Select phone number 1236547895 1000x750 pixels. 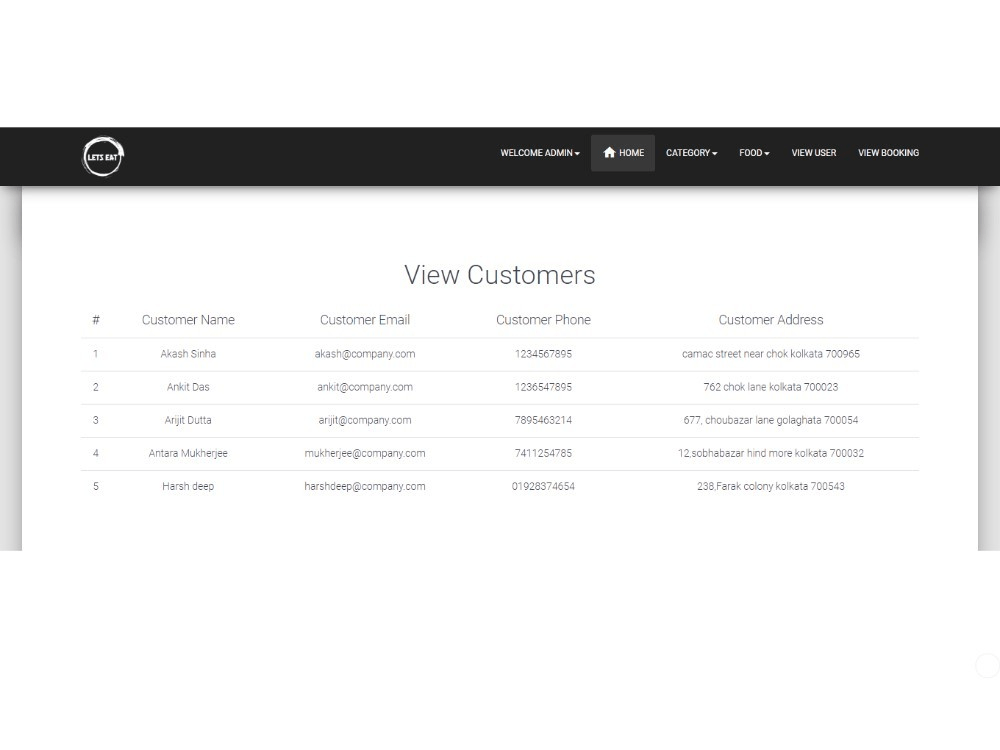(543, 386)
